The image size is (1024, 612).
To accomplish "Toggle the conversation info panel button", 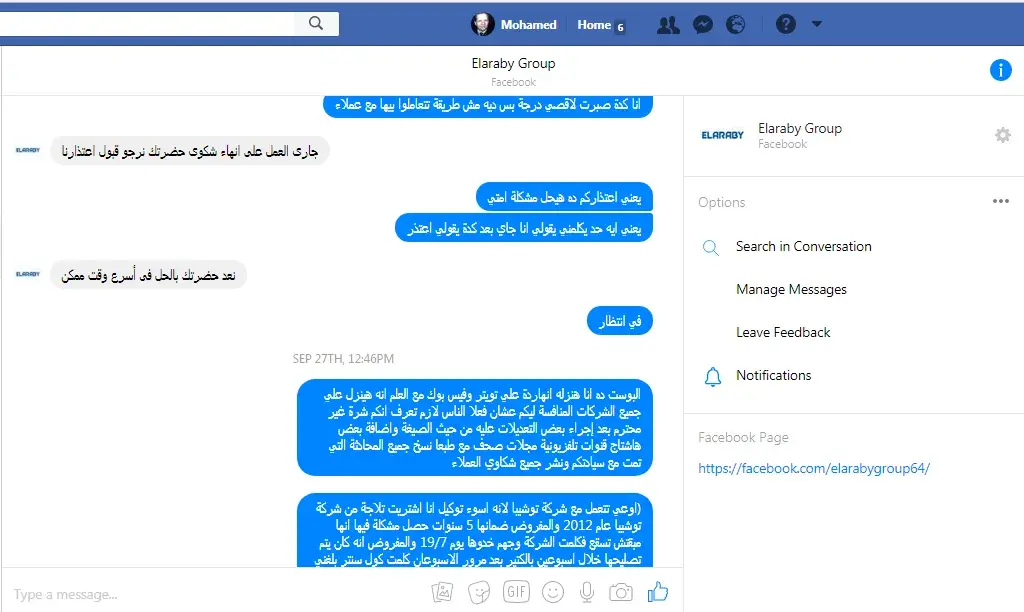I will 1000,69.
